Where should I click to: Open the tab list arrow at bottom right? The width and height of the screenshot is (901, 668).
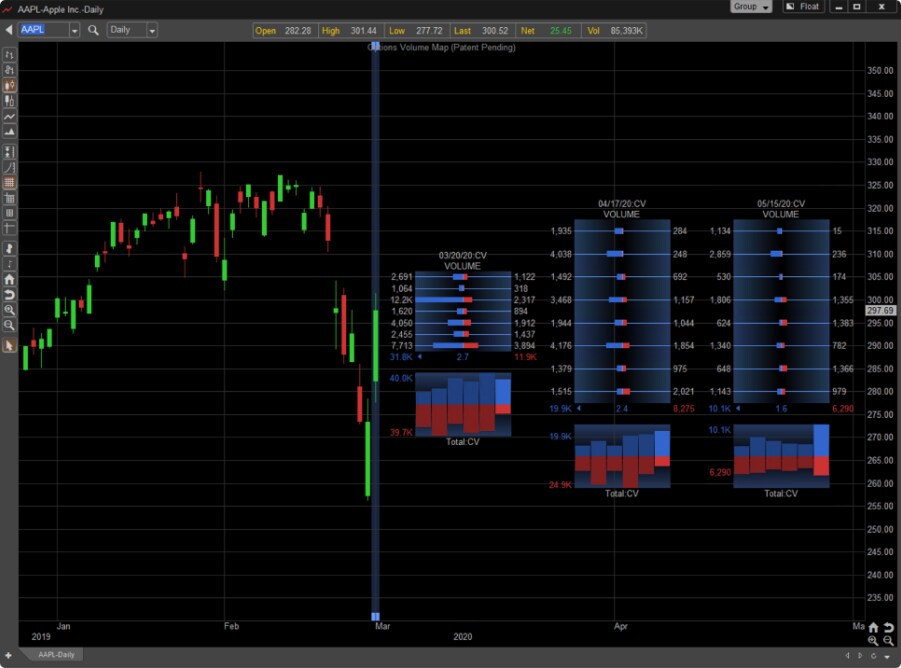887,655
